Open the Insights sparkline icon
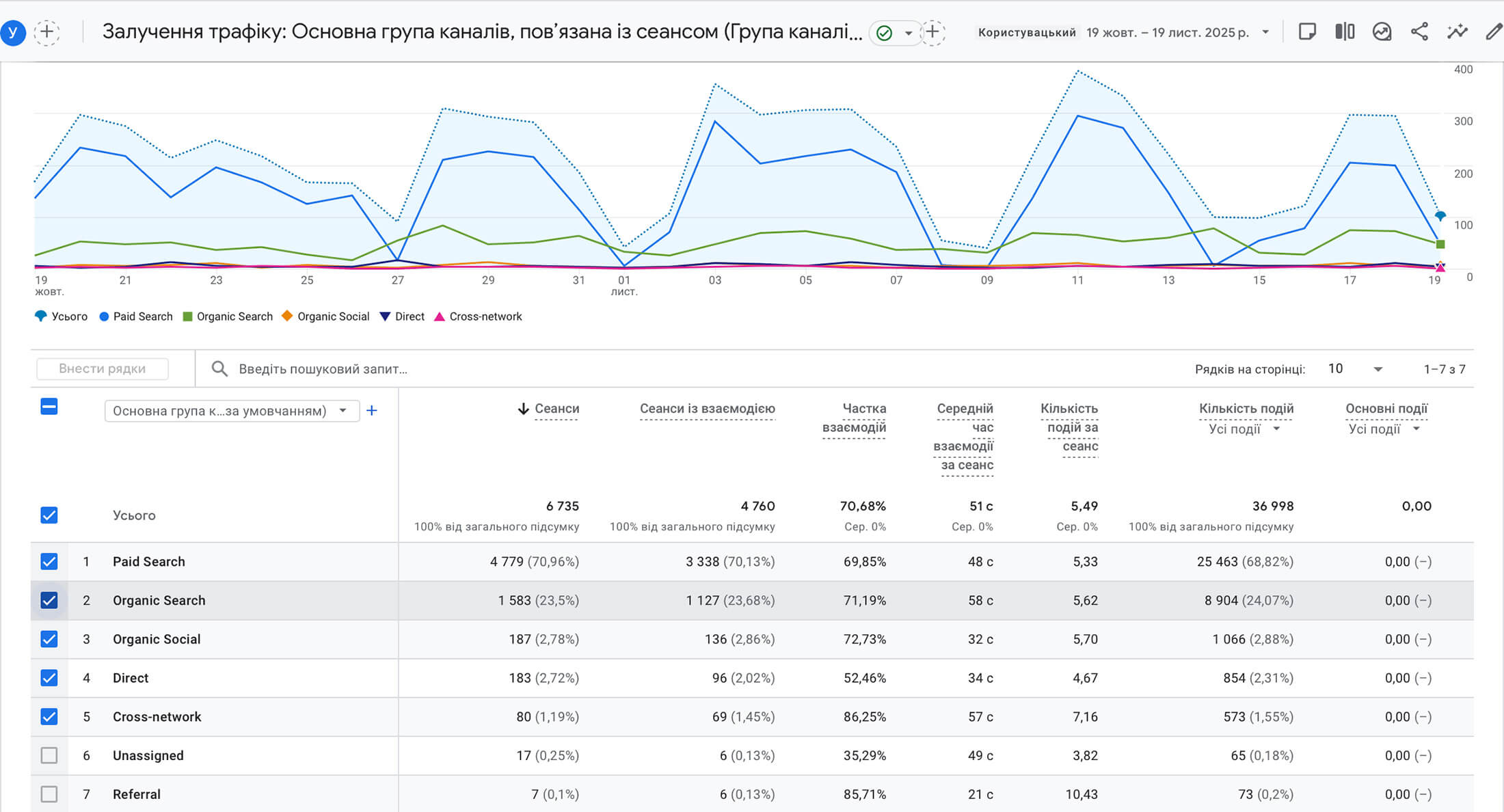Viewport: 1504px width, 812px height. (x=1457, y=31)
